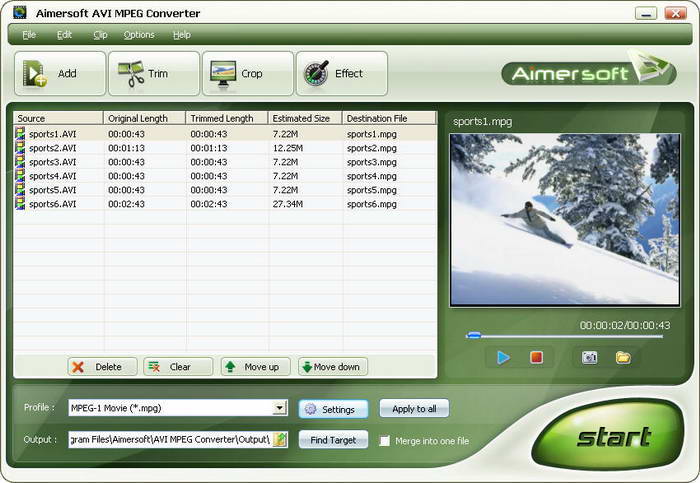The image size is (700, 483).
Task: Sort by Trimmed Length column header
Action: click(227, 118)
